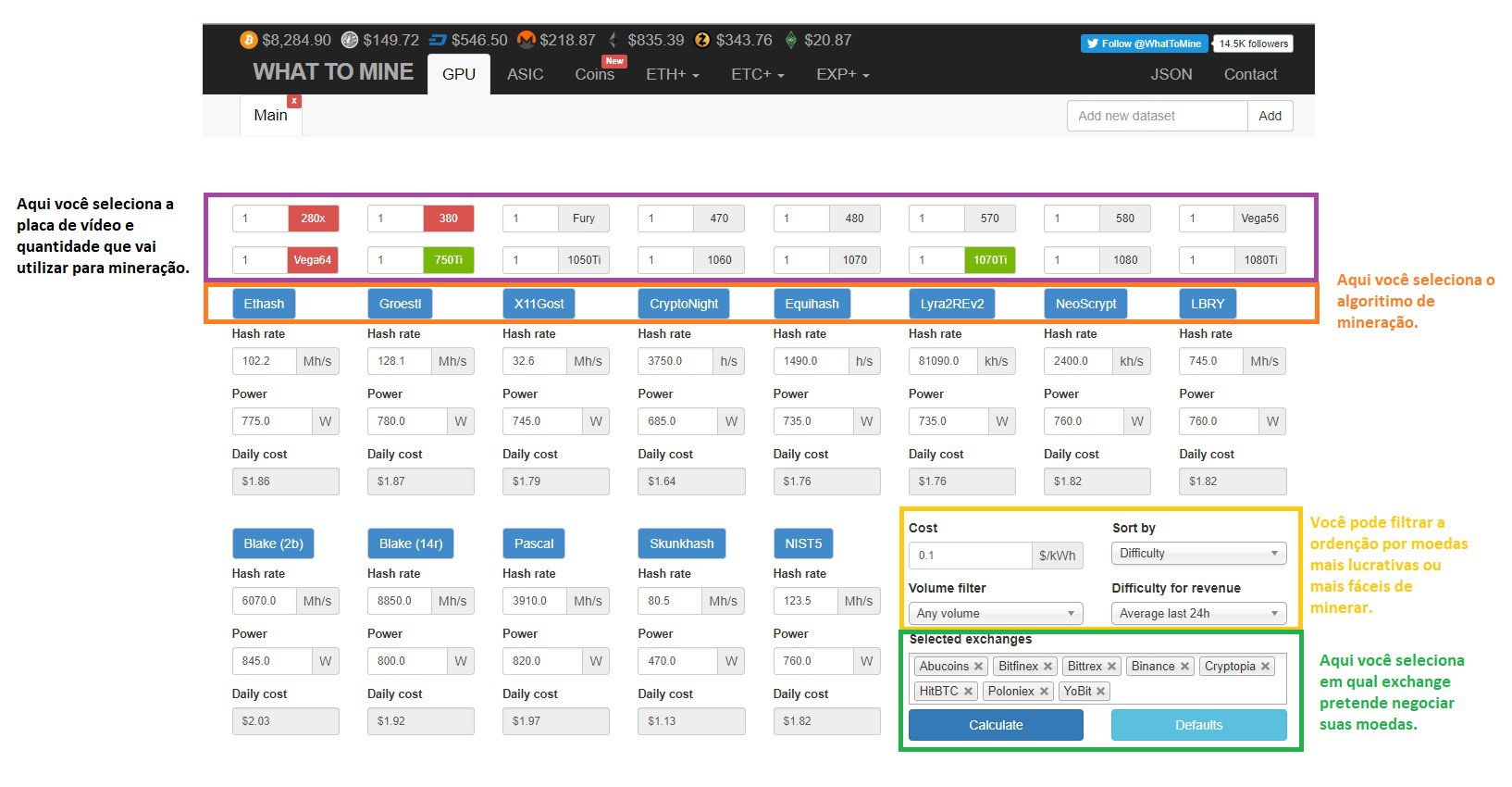1512x787 pixels.
Task: Expand the ETC+ menu
Action: [758, 74]
